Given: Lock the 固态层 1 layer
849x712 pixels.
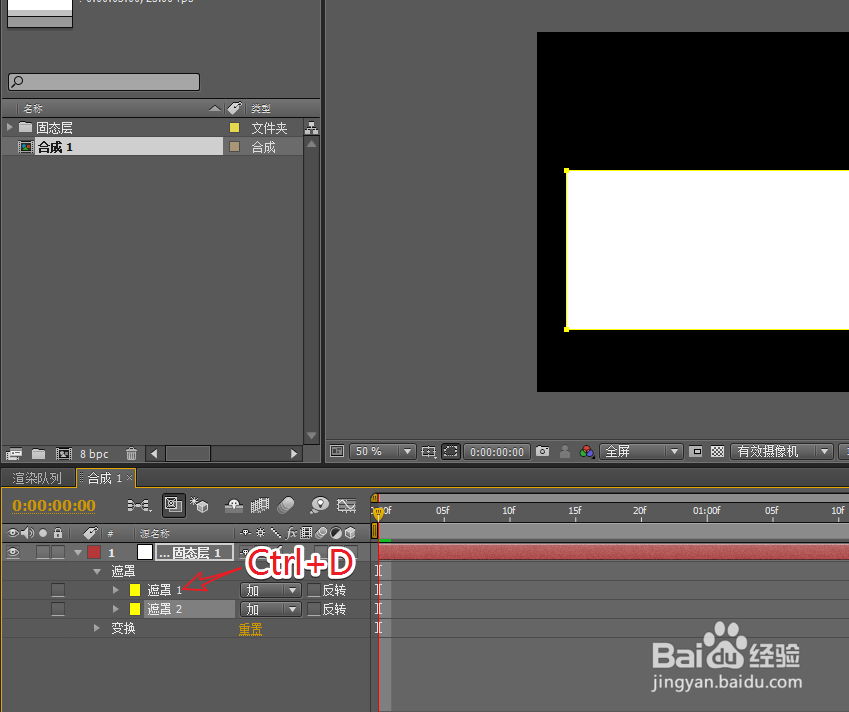Looking at the screenshot, I should coord(58,552).
